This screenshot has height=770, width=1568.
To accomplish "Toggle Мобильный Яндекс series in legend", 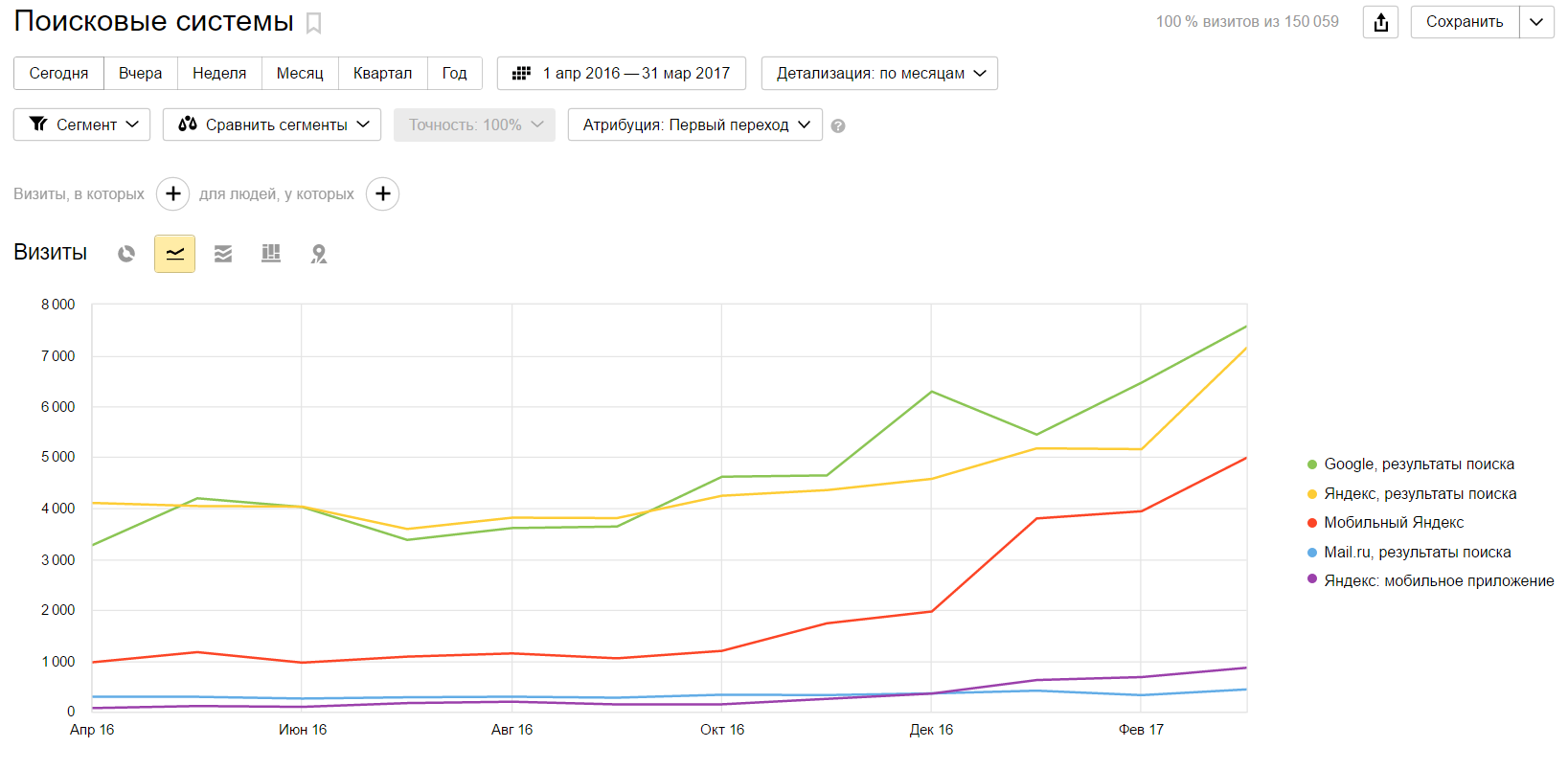I will tap(1393, 523).
